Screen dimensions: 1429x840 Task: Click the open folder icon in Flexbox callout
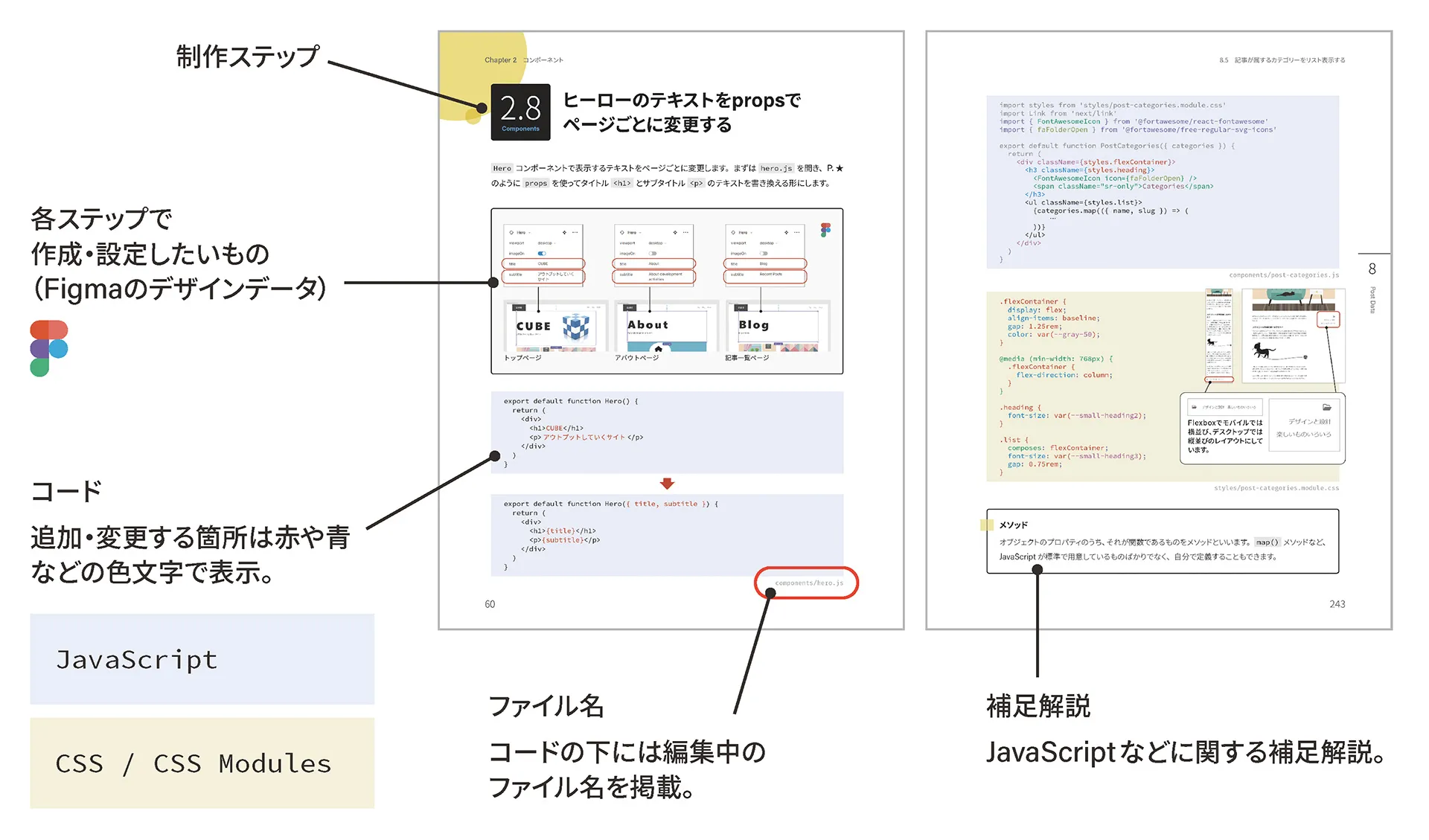coord(1326,407)
